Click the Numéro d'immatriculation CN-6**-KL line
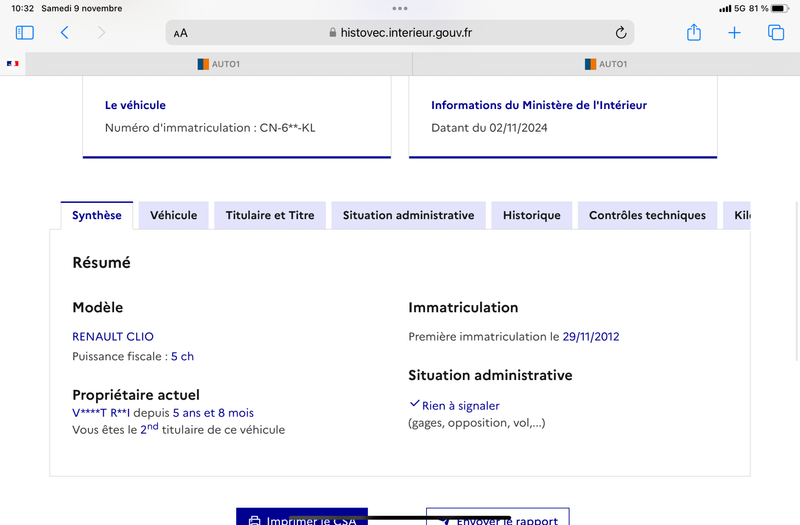 point(210,128)
